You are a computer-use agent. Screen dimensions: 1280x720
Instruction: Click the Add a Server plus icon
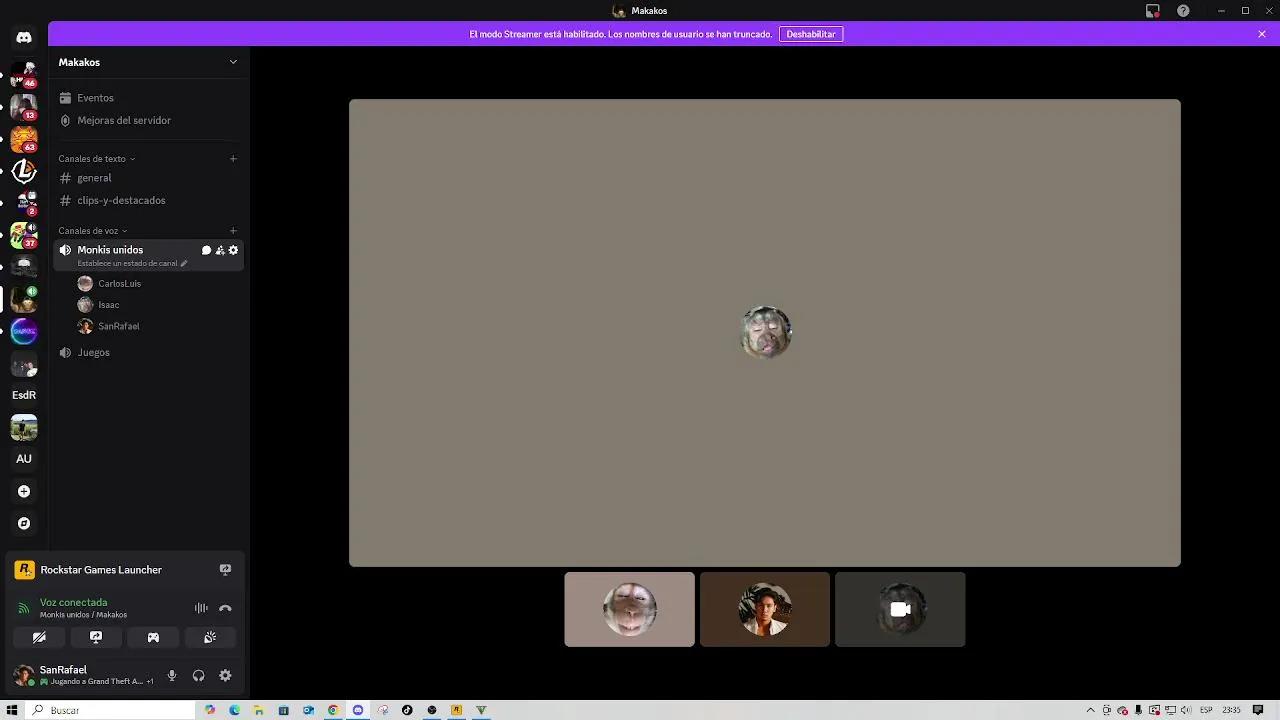[24, 491]
